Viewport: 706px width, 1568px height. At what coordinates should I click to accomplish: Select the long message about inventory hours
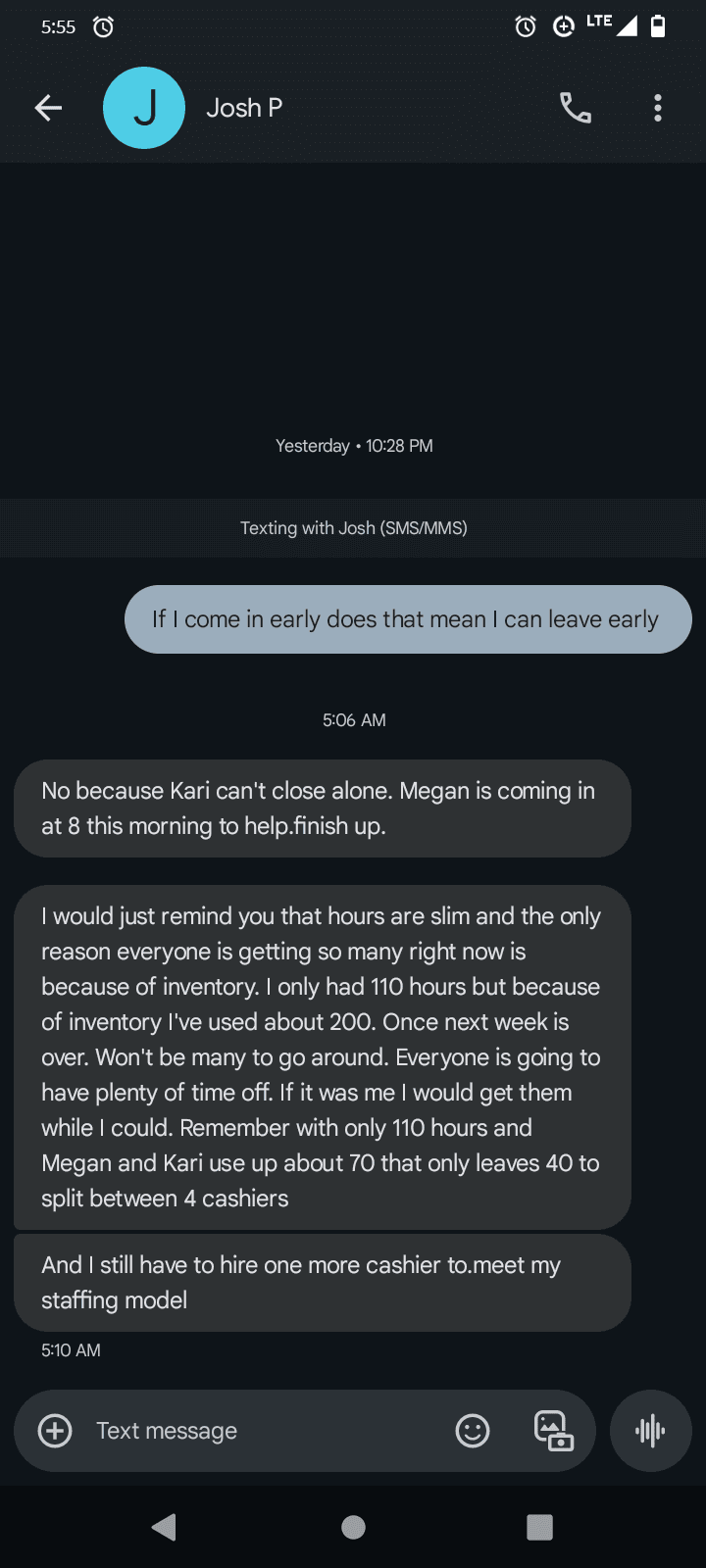coord(322,1057)
